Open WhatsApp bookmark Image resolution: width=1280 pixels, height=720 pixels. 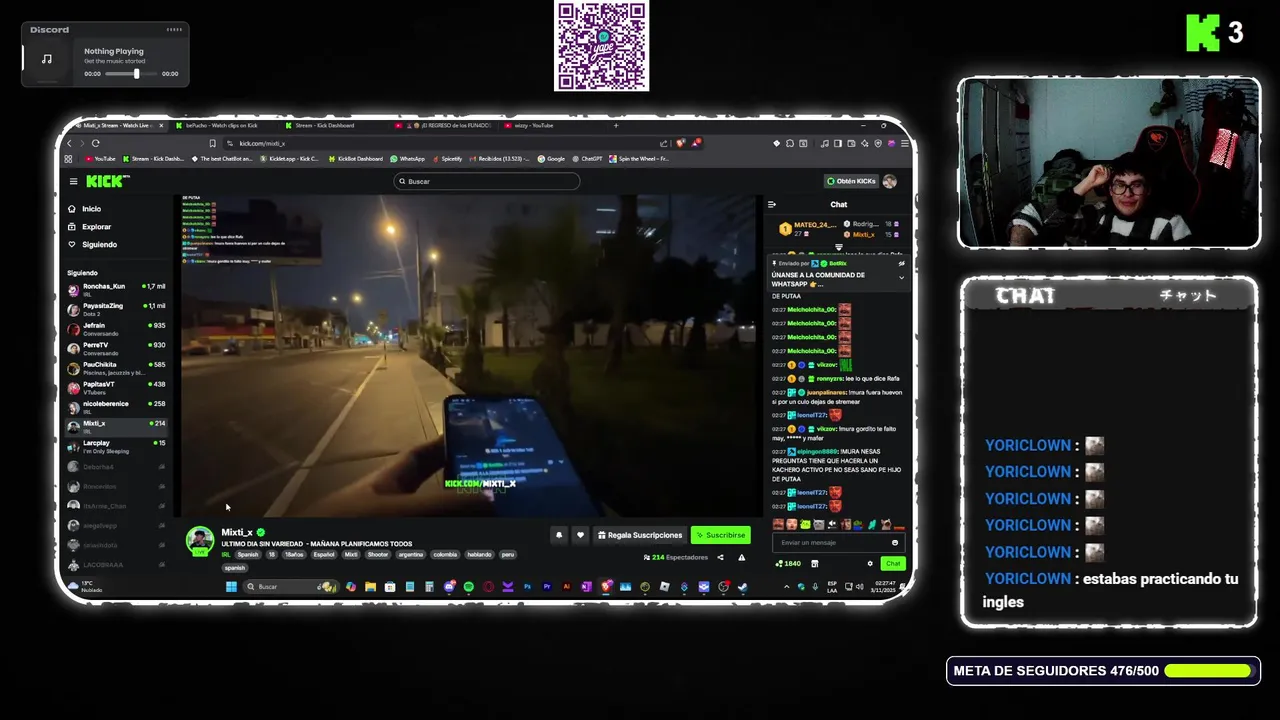[x=407, y=158]
